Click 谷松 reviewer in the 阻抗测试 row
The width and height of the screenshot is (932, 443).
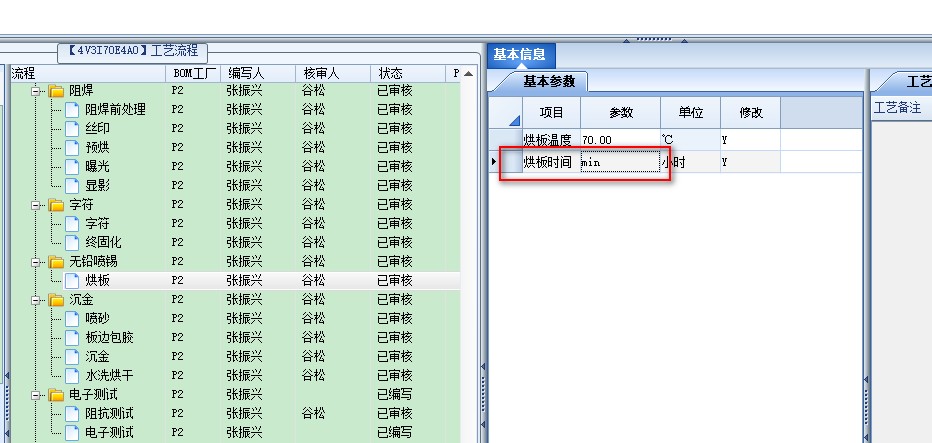313,413
